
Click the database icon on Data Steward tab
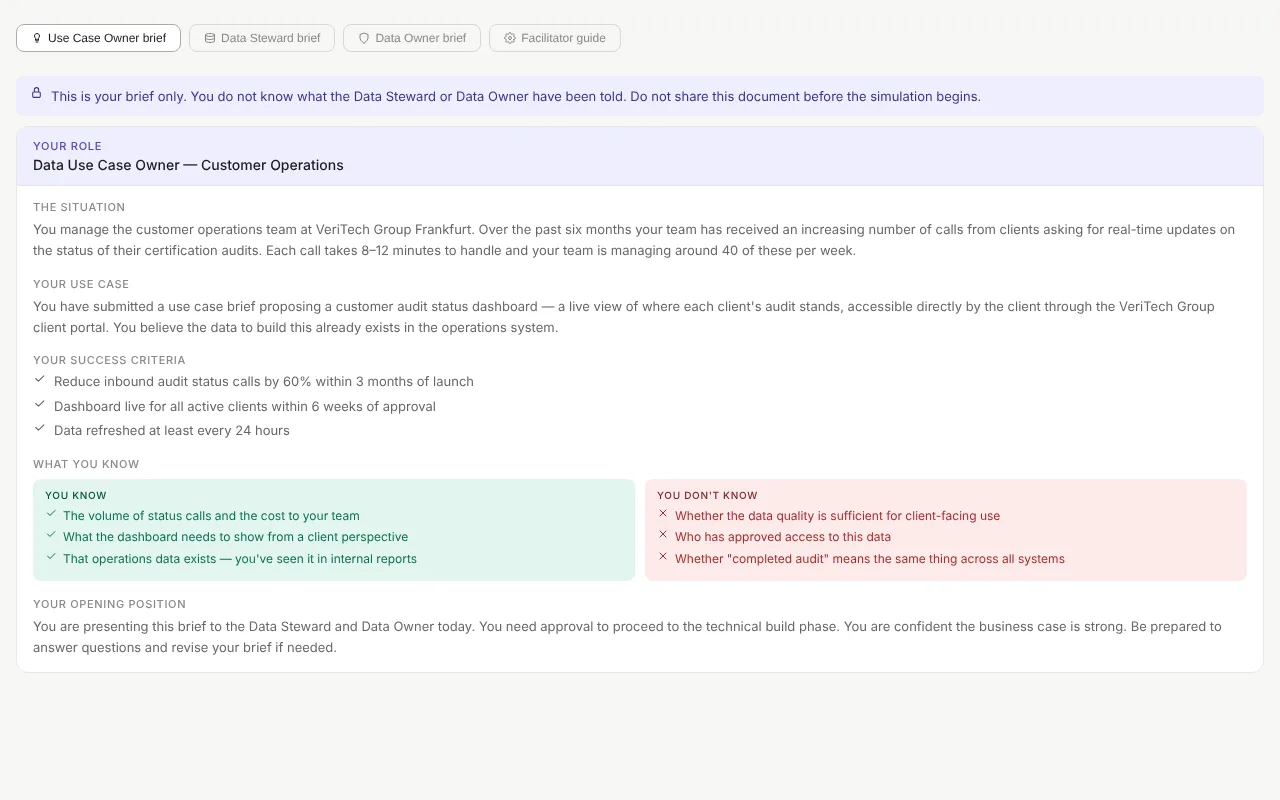coord(210,38)
